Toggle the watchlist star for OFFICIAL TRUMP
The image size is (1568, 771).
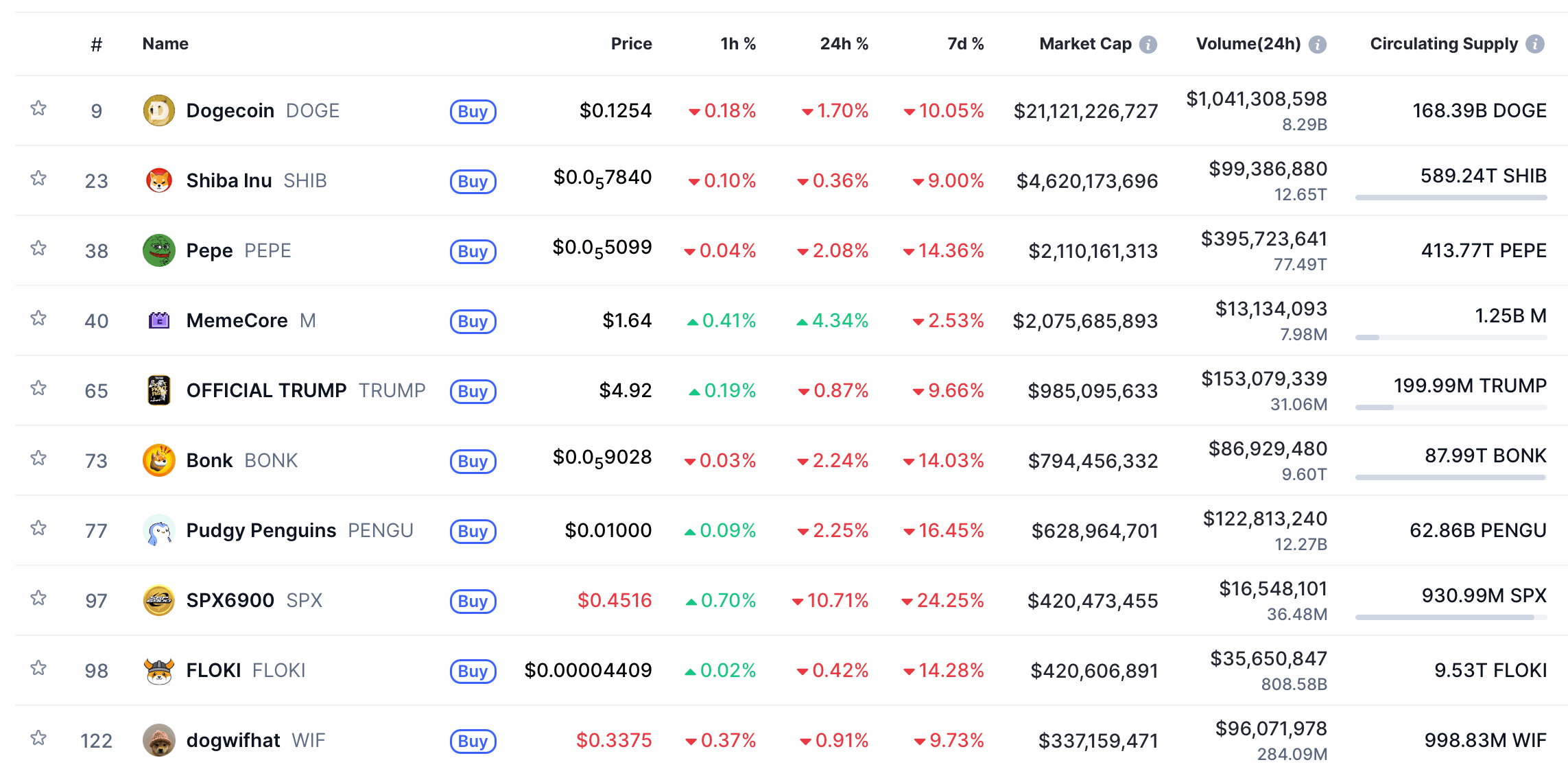click(38, 388)
